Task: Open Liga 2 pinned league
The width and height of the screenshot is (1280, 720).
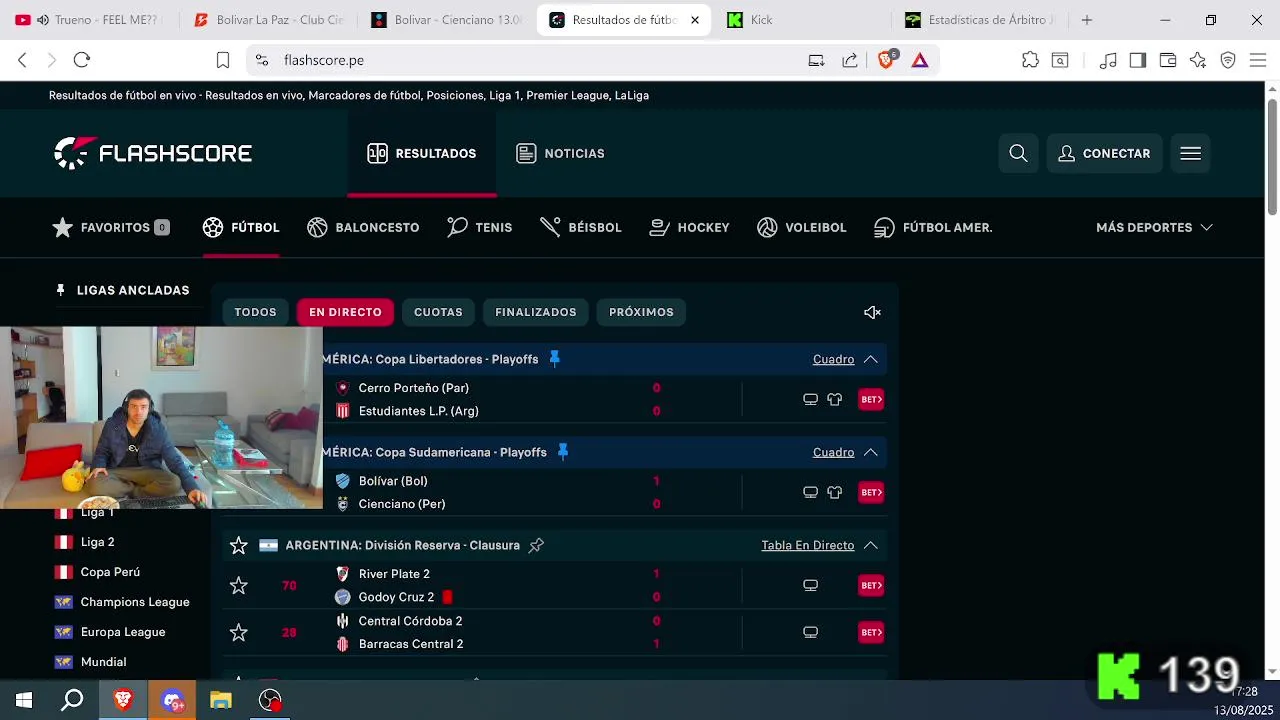Action: [x=97, y=542]
